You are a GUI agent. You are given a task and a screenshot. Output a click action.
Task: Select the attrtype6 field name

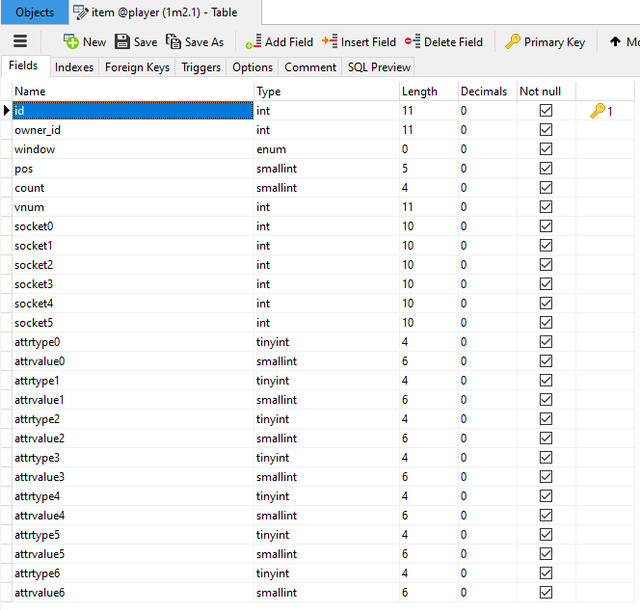coord(37,573)
